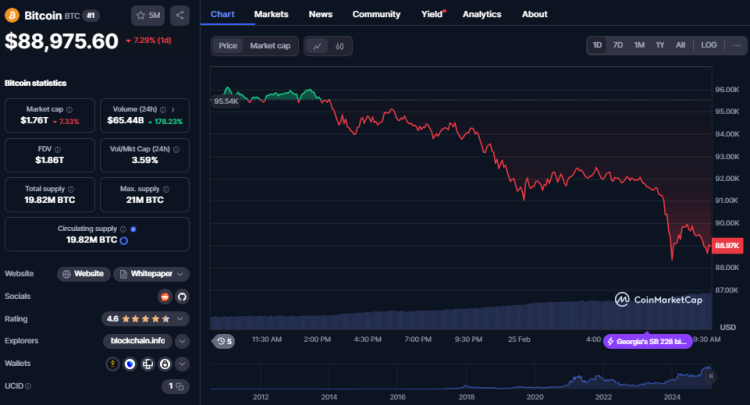Click the Market cap info icon

point(69,108)
